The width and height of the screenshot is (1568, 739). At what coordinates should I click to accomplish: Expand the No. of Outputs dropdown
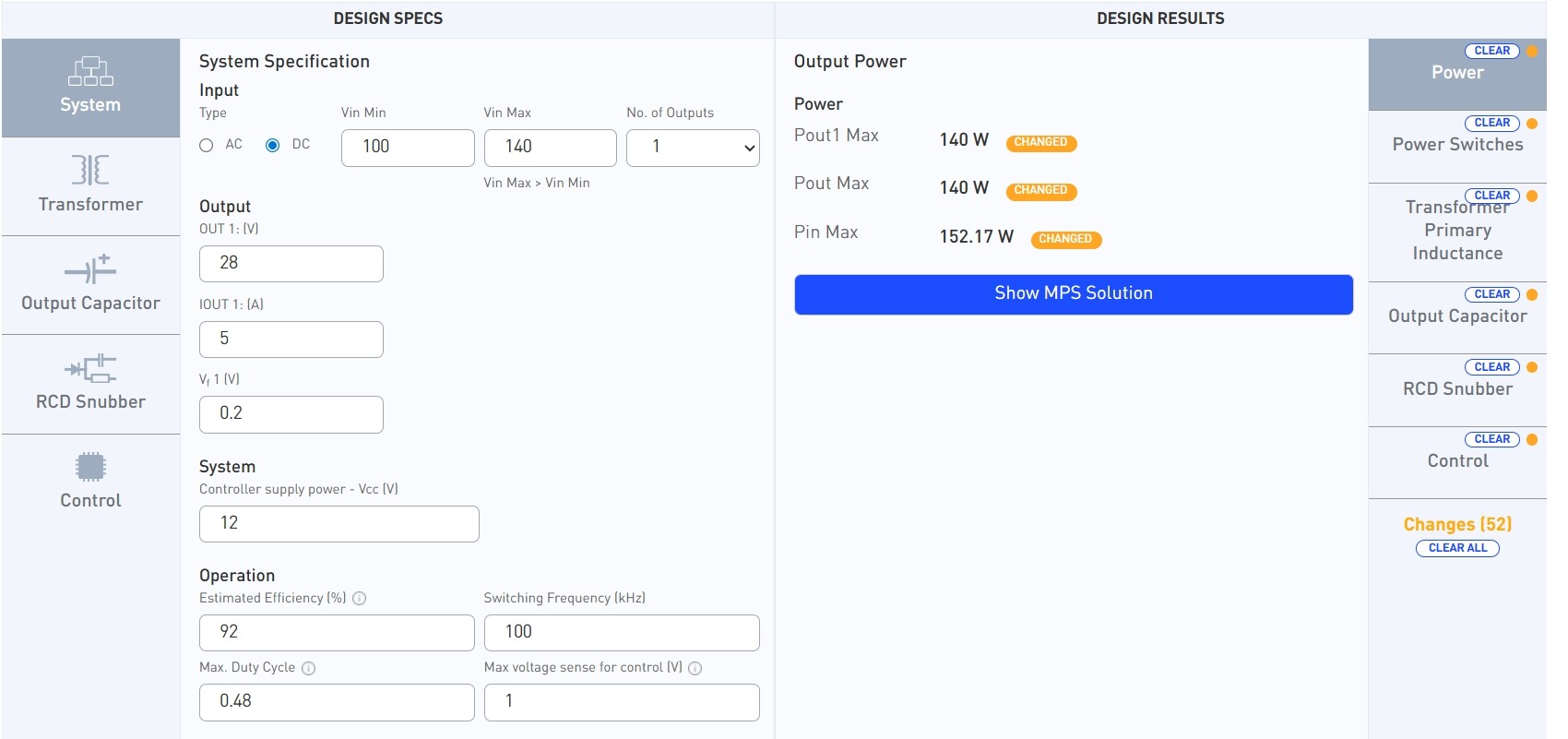click(692, 148)
